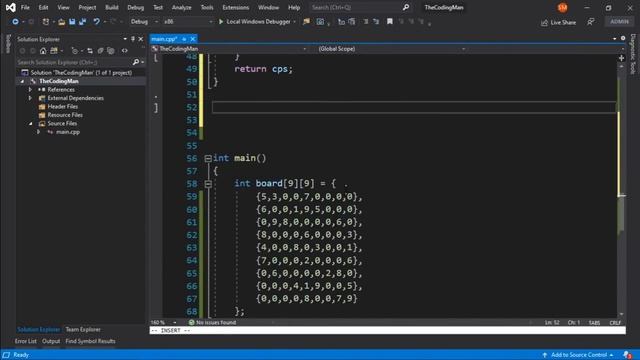Viewport: 640px width, 360px height.
Task: Click the search magnifier icon in title bar
Action: pyautogui.click(x=406, y=7)
